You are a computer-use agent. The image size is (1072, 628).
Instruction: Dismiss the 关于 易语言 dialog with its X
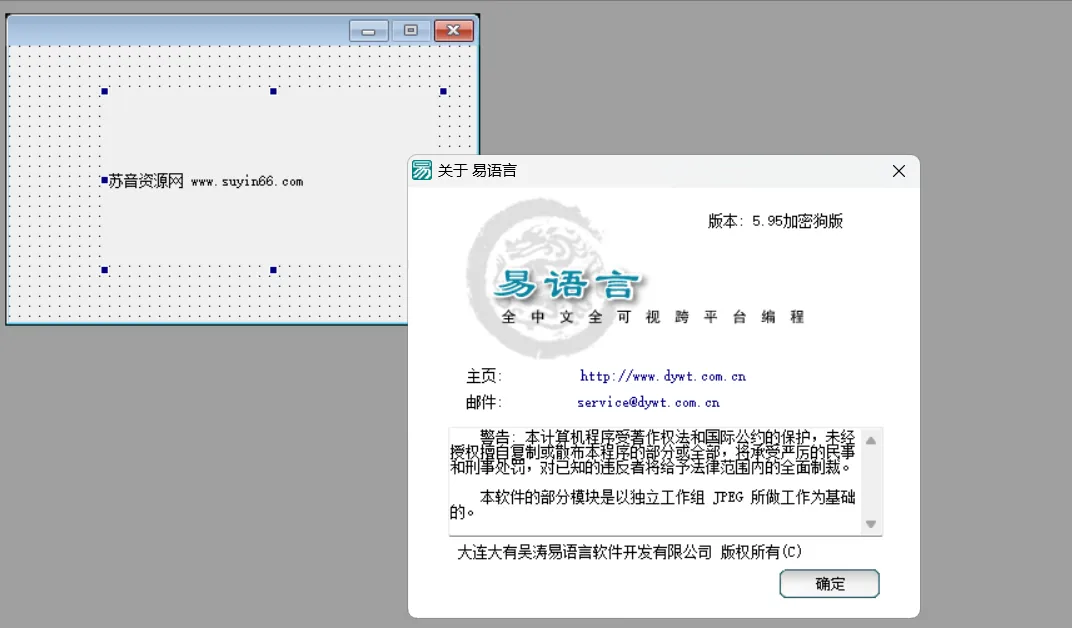point(897,170)
